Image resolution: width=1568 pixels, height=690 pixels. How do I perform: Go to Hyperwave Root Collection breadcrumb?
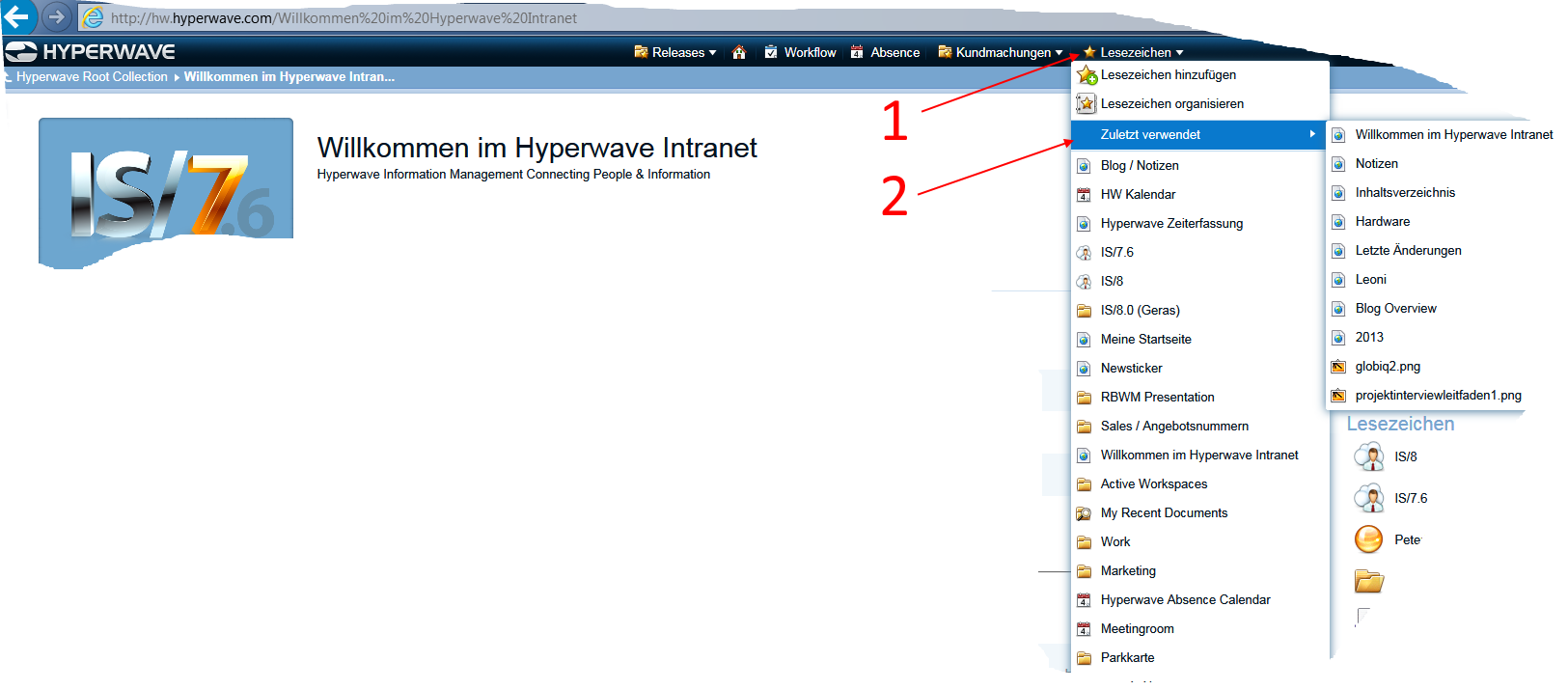pos(92,77)
